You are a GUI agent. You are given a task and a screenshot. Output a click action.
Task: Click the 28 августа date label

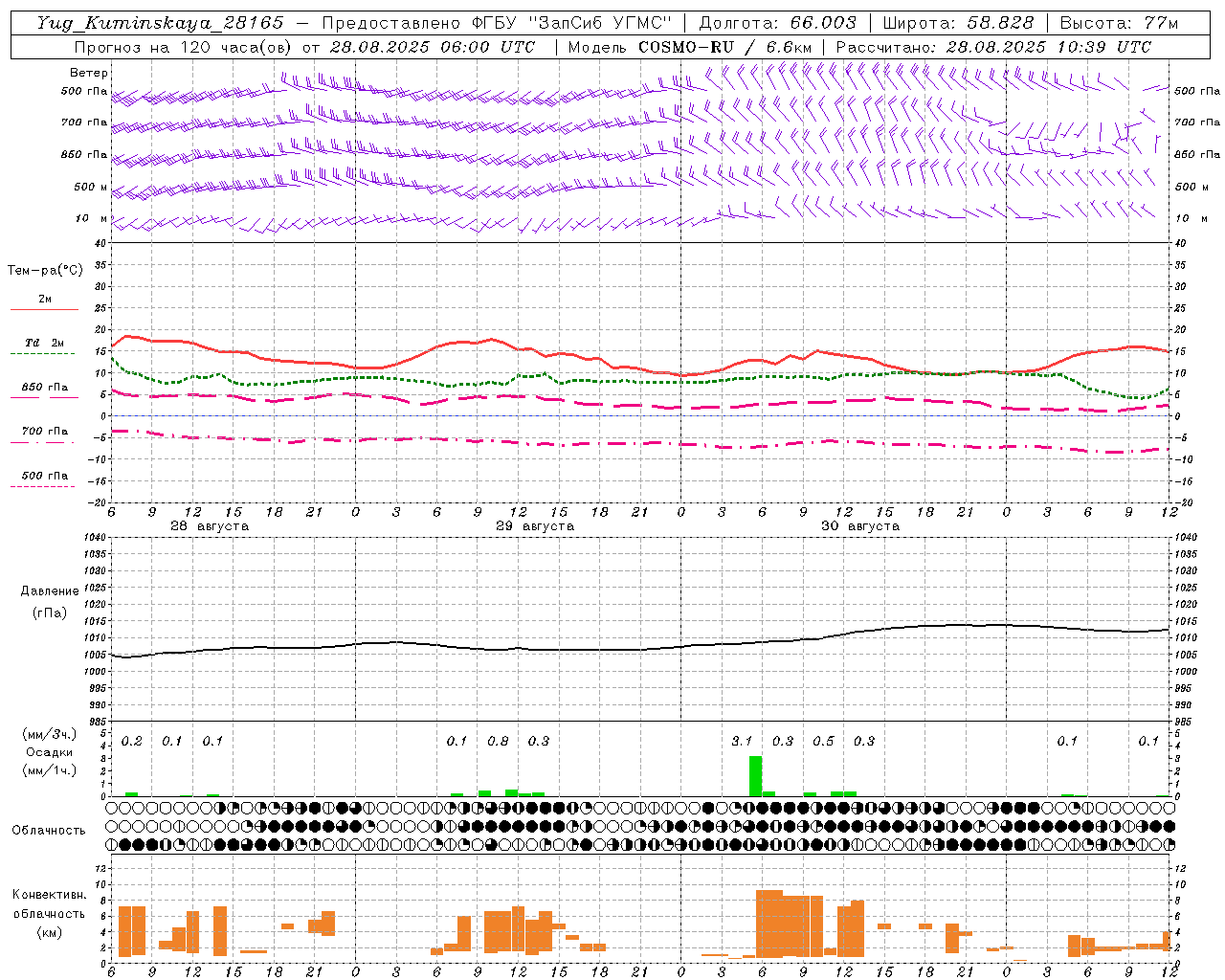coord(210,526)
